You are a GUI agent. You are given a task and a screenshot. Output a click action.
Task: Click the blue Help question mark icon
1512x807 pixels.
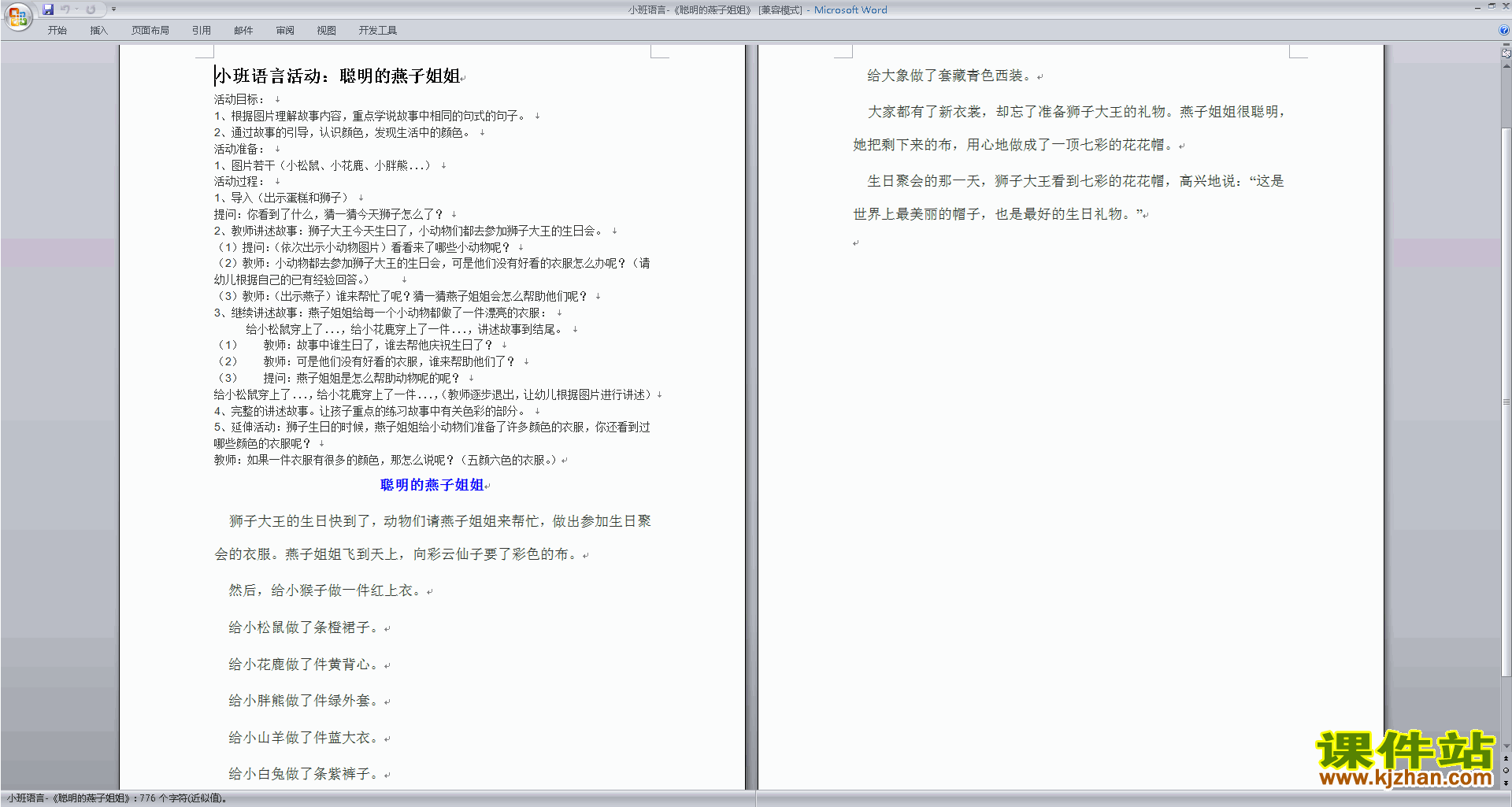click(x=1504, y=31)
